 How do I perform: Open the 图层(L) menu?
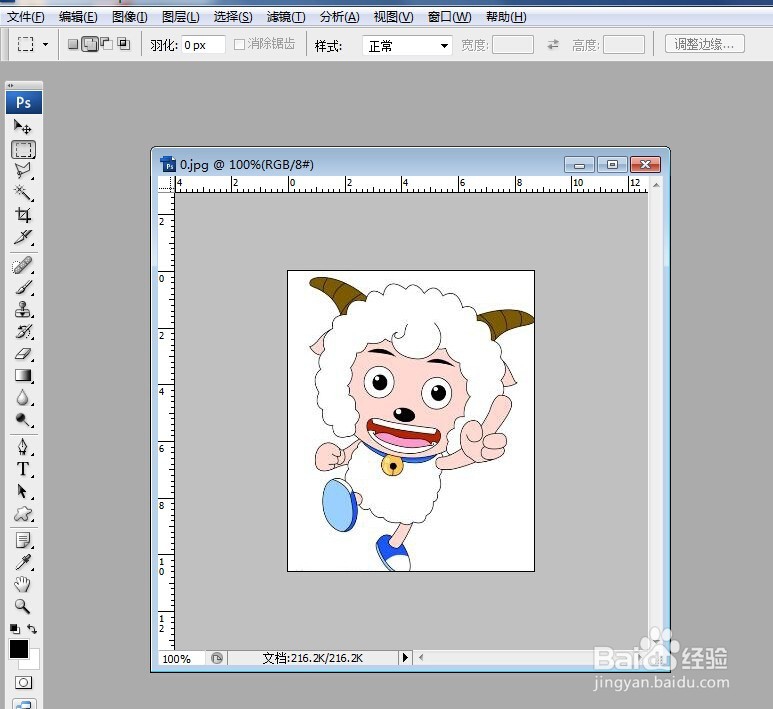(181, 17)
